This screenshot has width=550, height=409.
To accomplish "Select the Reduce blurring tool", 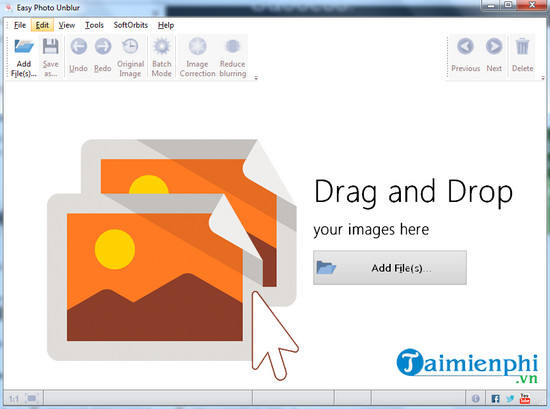I will point(233,57).
